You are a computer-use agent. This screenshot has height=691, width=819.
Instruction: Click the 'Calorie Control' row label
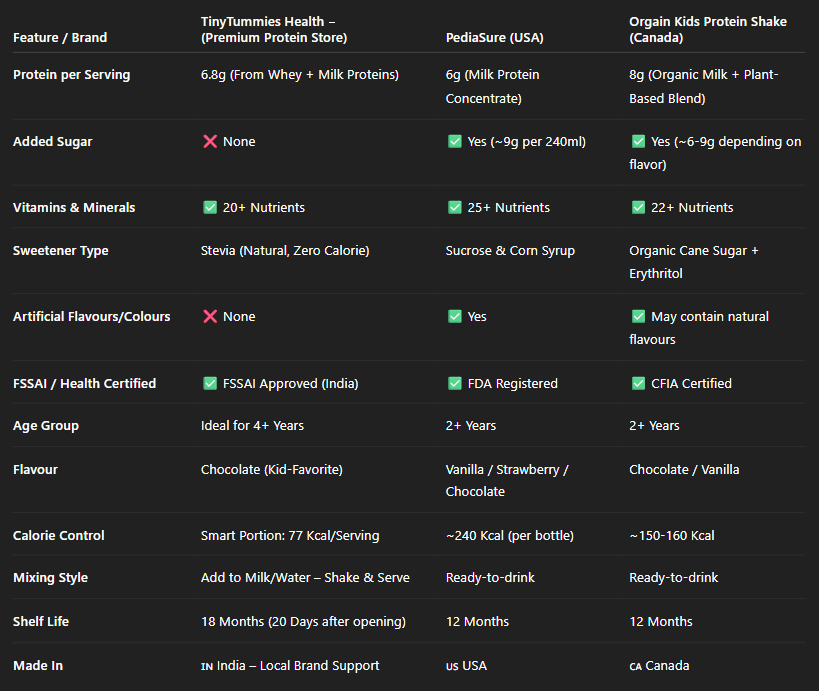(x=58, y=535)
